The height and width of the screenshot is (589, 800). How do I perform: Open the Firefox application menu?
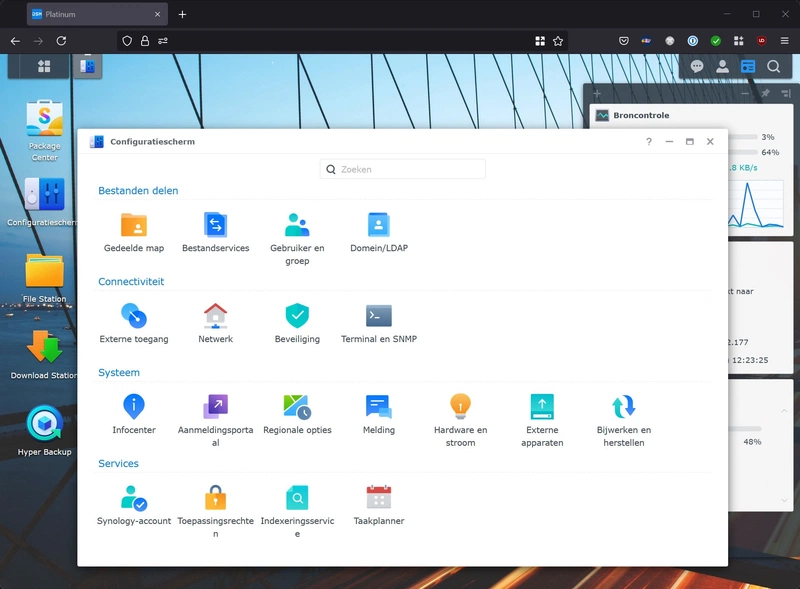point(786,41)
